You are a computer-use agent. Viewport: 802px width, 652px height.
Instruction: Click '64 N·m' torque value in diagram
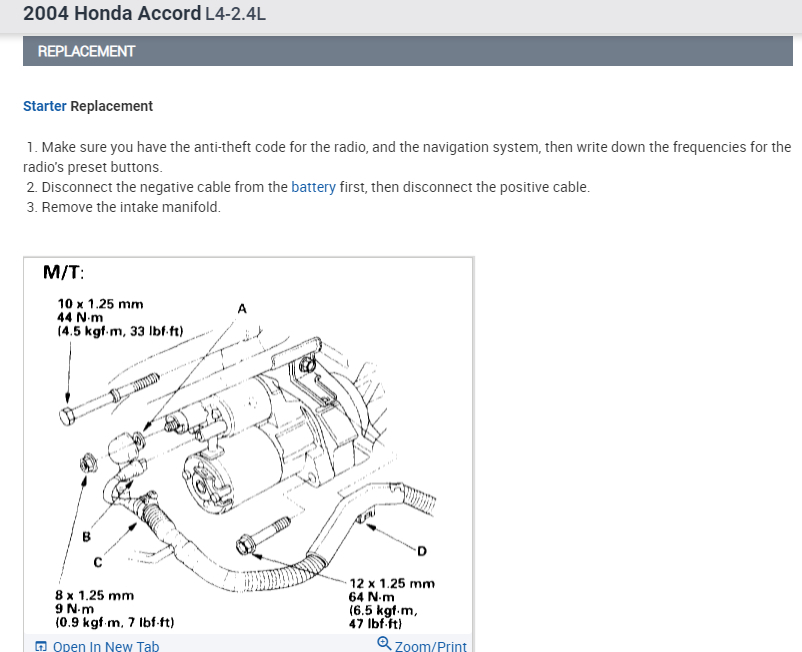tap(371, 597)
